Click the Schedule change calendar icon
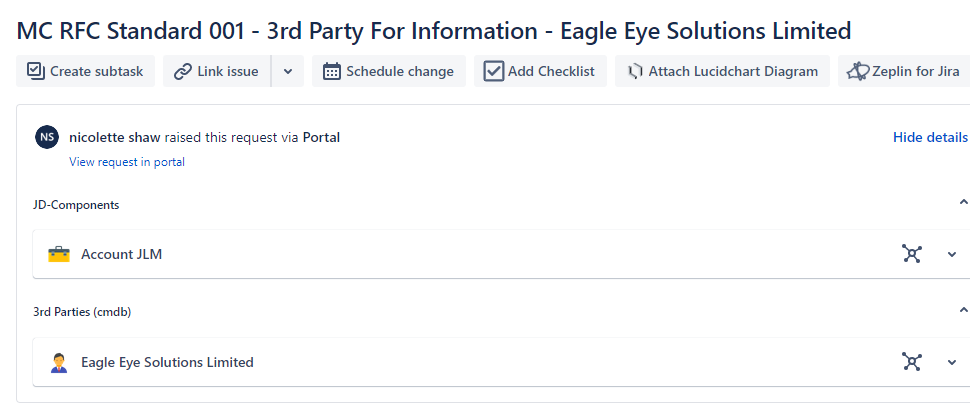The height and width of the screenshot is (420, 970). tap(332, 71)
